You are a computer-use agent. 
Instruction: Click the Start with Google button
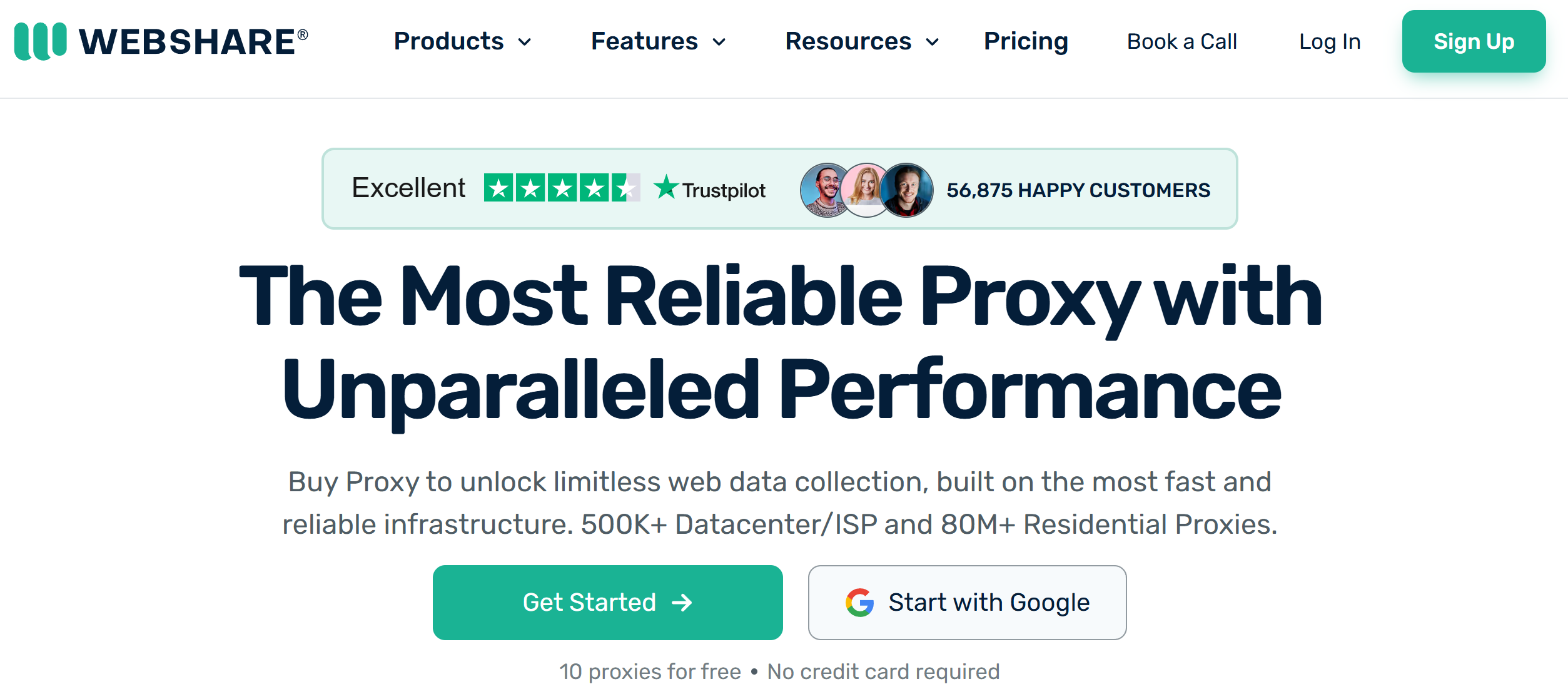click(967, 603)
